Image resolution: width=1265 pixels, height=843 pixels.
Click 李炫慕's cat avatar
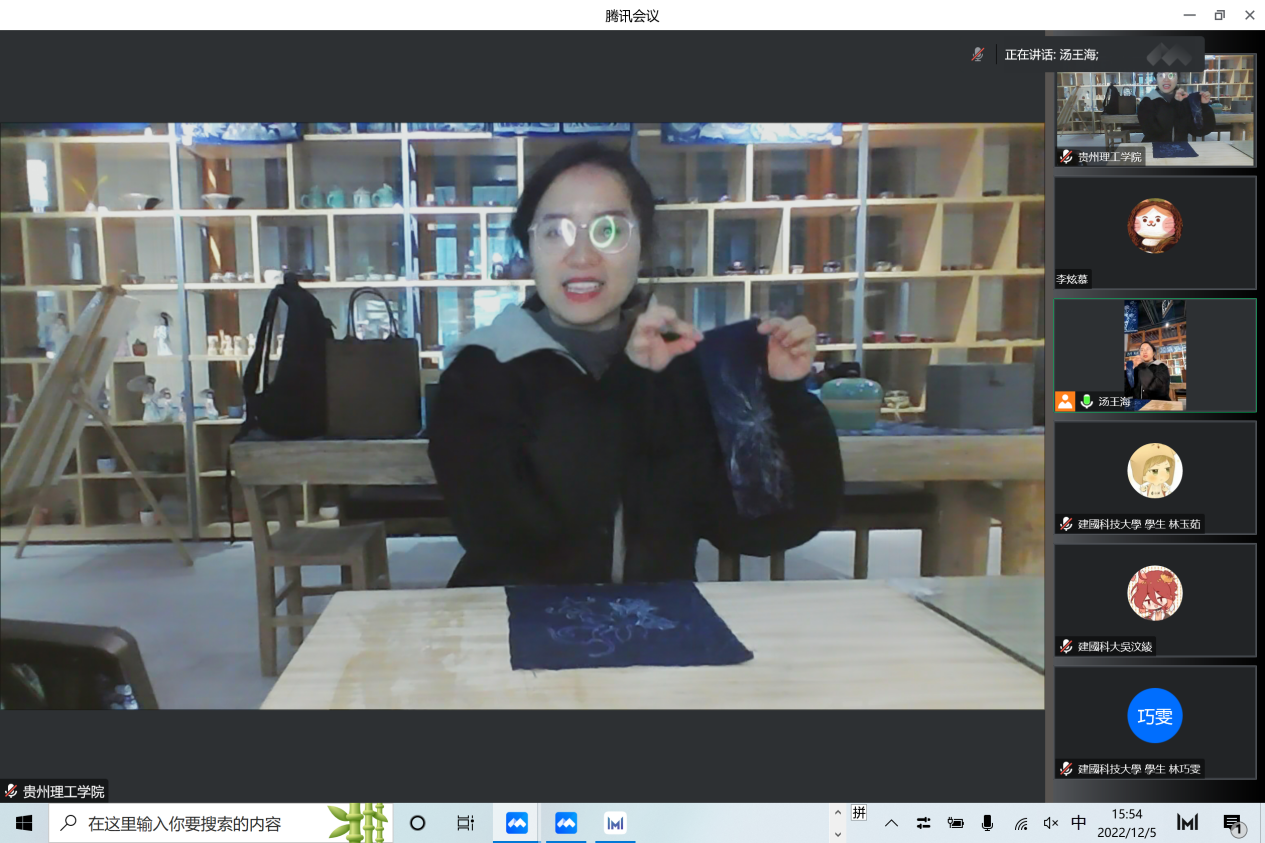[x=1155, y=226]
